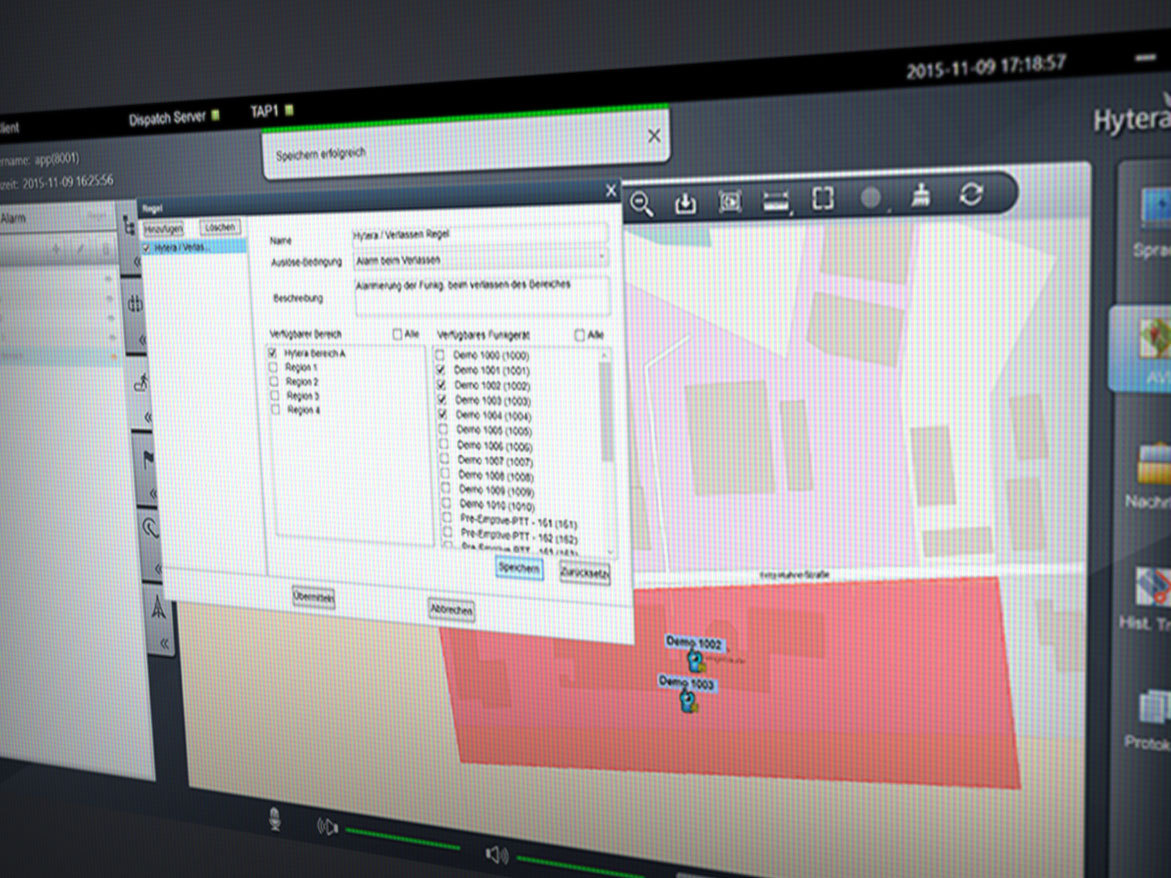Enable the Region 2 checkbox
This screenshot has width=1171, height=878.
coord(273,382)
